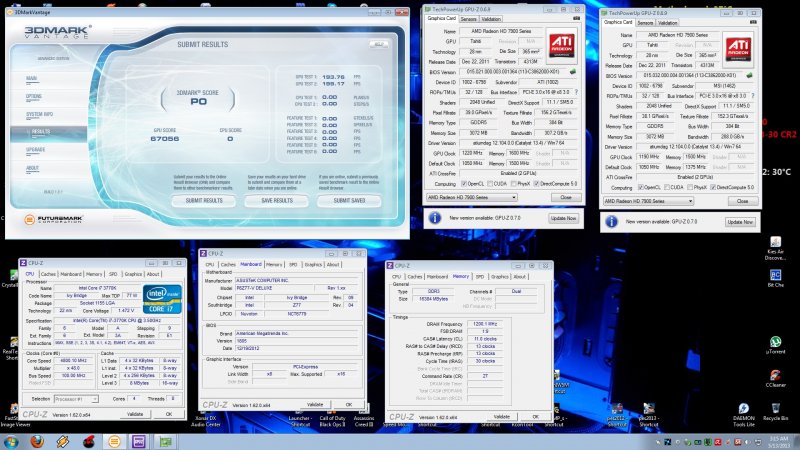The width and height of the screenshot is (800, 450).
Task: Click the Name field in GPU-Z 0.6.8
Action: (x=501, y=31)
